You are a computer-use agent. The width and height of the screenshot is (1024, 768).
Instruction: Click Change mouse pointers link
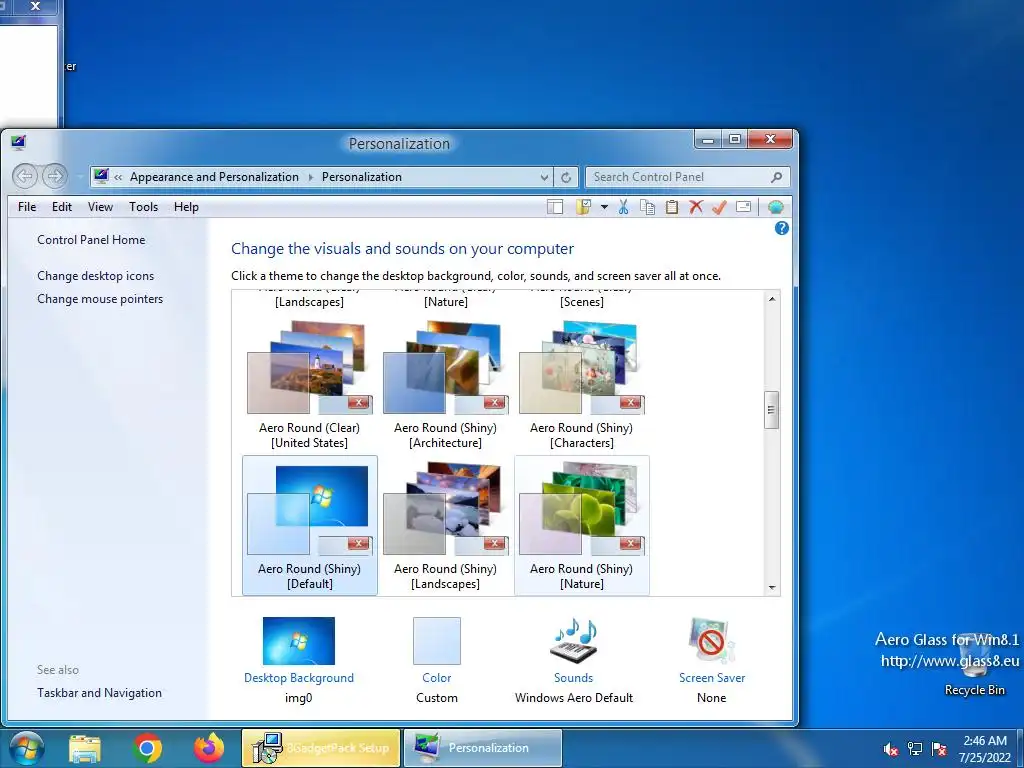[x=100, y=299]
